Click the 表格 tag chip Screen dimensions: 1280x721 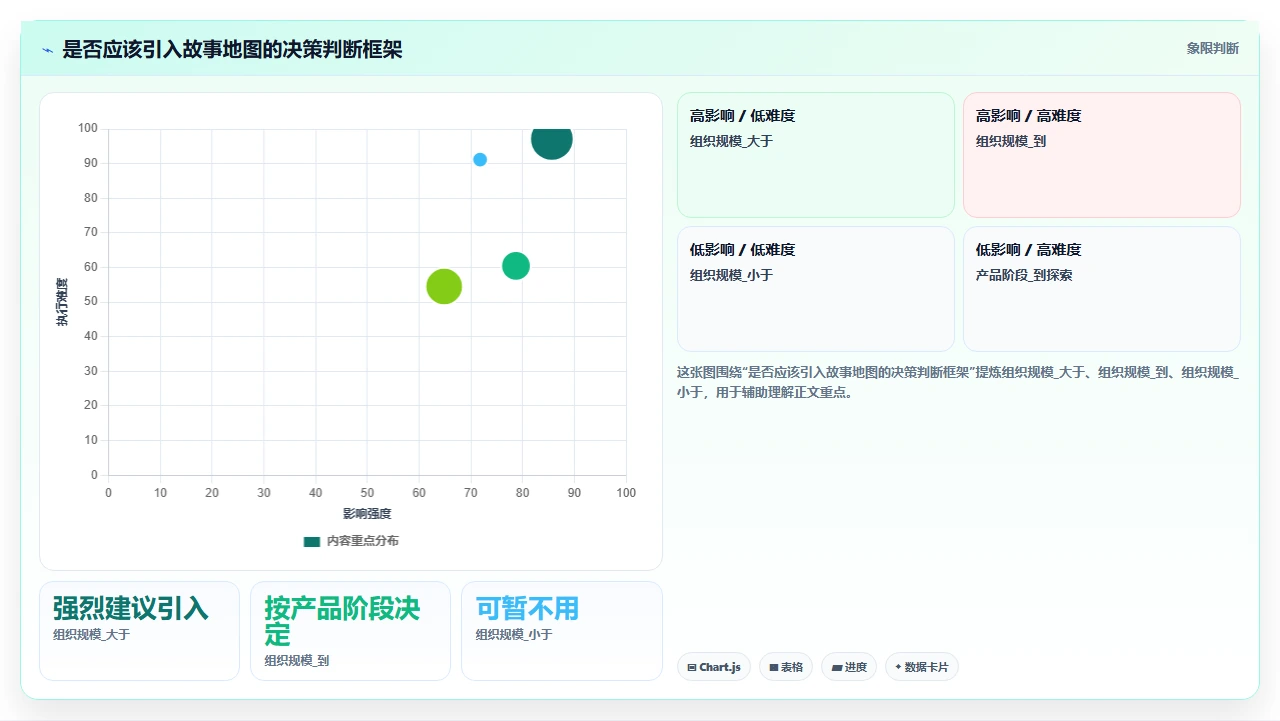786,667
